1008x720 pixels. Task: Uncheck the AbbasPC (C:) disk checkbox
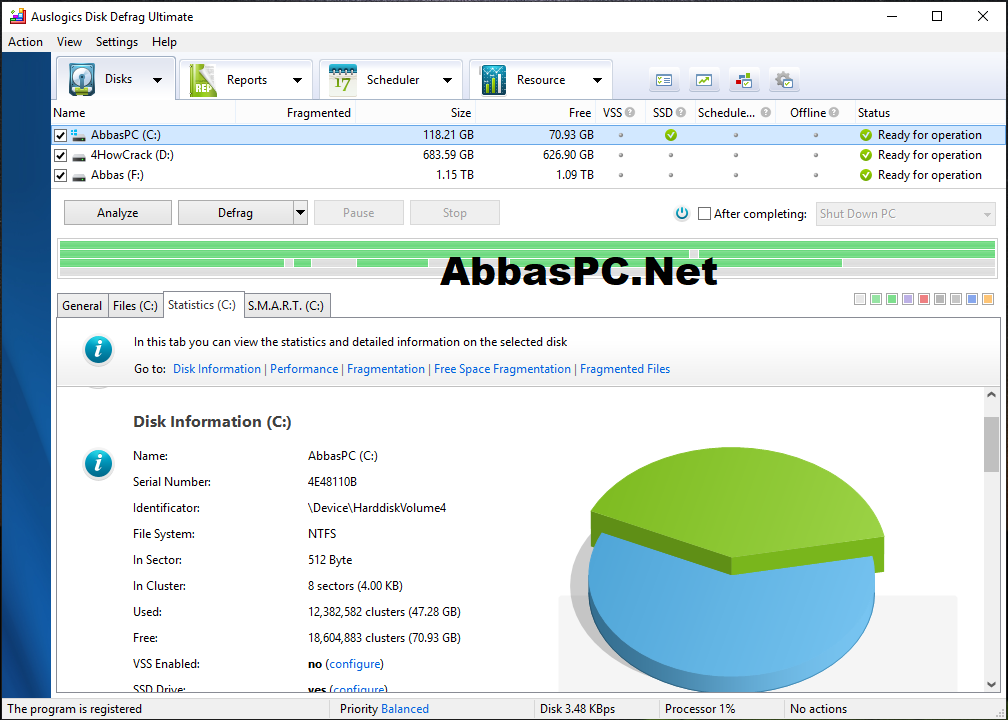(60, 136)
